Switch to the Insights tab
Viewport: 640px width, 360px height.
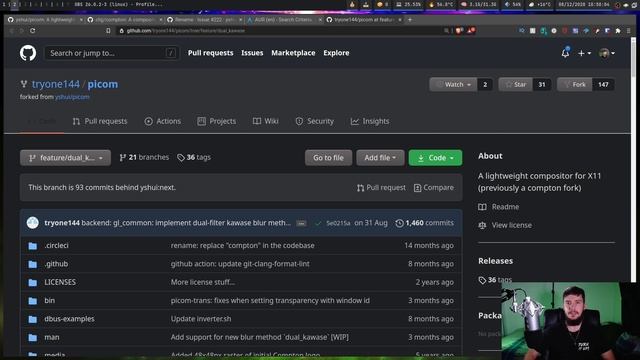[370, 121]
